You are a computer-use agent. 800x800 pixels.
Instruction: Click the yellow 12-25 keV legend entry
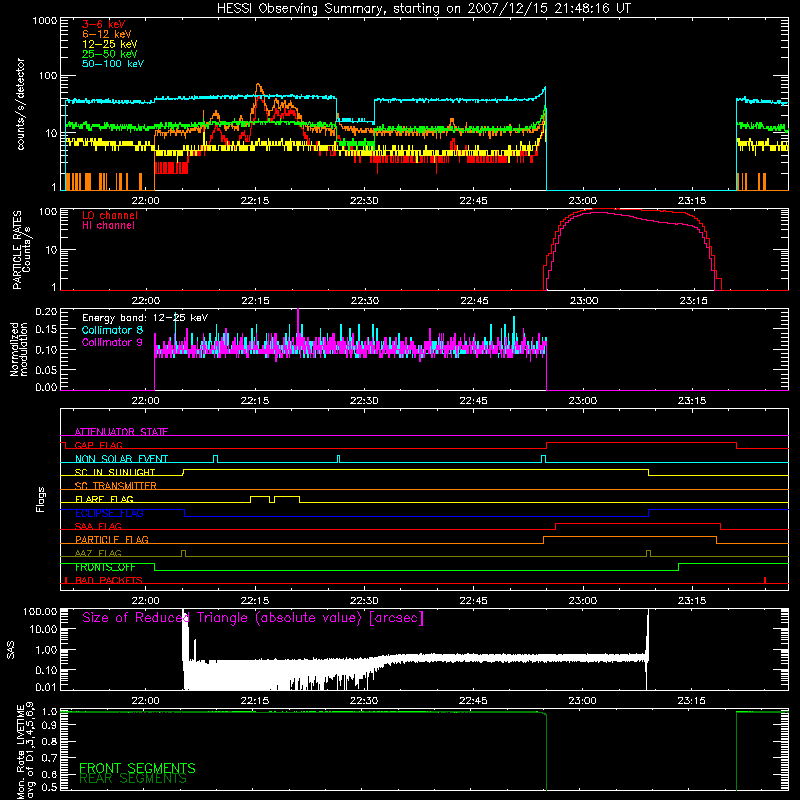pyautogui.click(x=109, y=44)
